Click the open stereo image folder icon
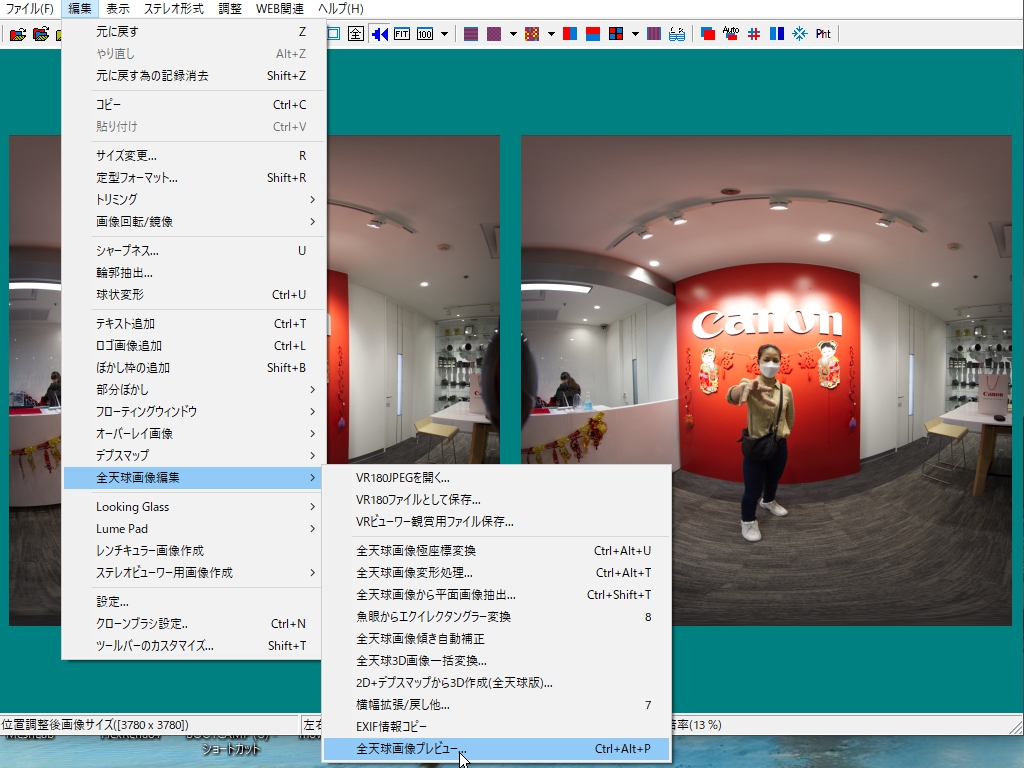 point(18,34)
